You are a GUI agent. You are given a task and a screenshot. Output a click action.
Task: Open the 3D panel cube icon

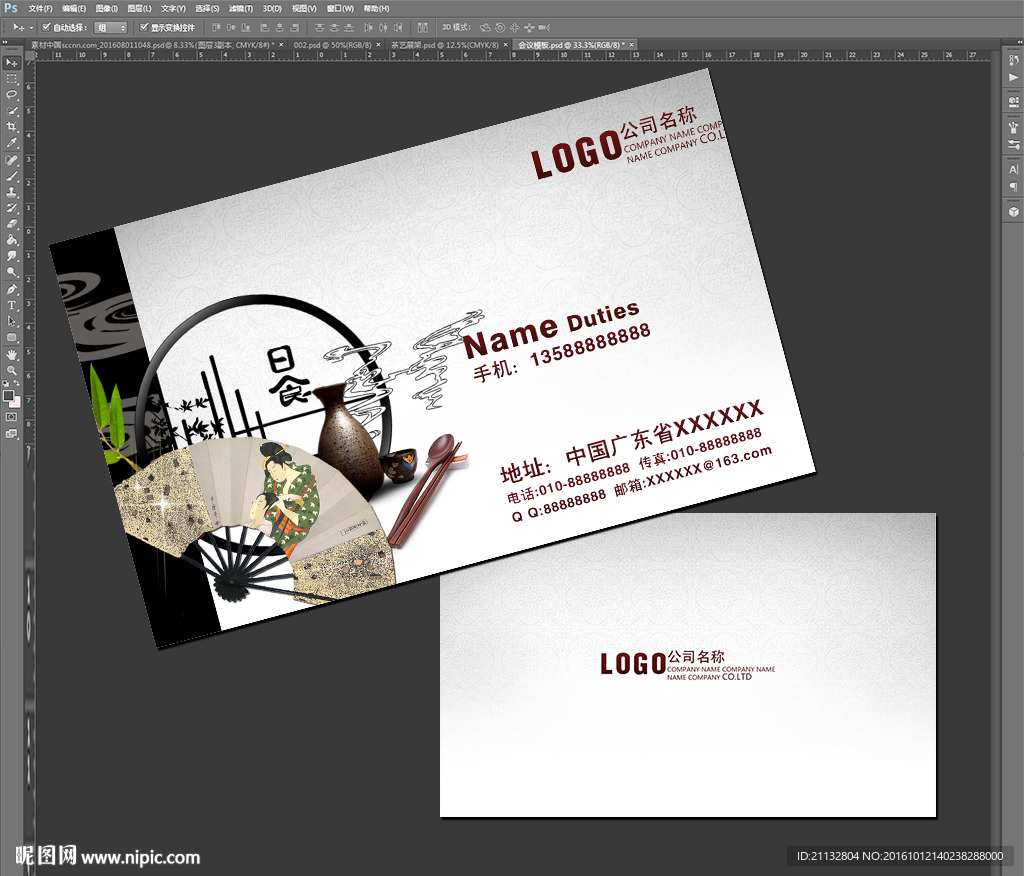(1013, 212)
